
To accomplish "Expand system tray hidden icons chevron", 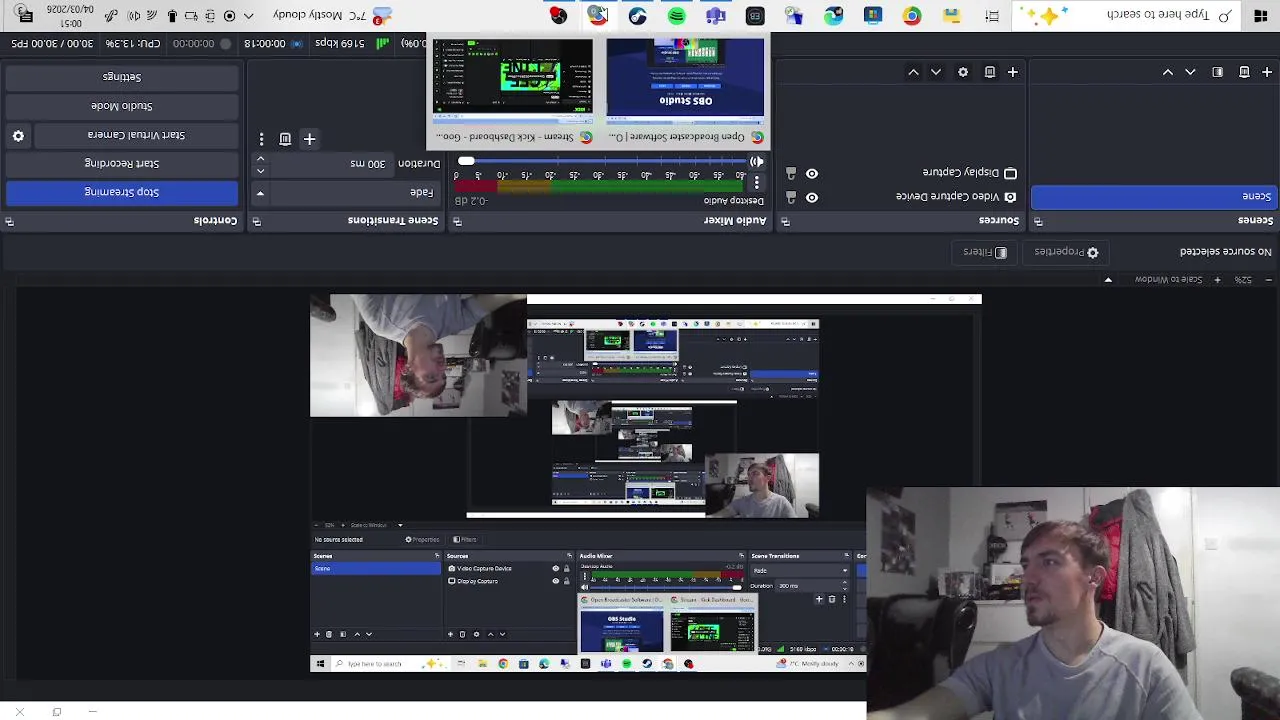I will tap(248, 15).
